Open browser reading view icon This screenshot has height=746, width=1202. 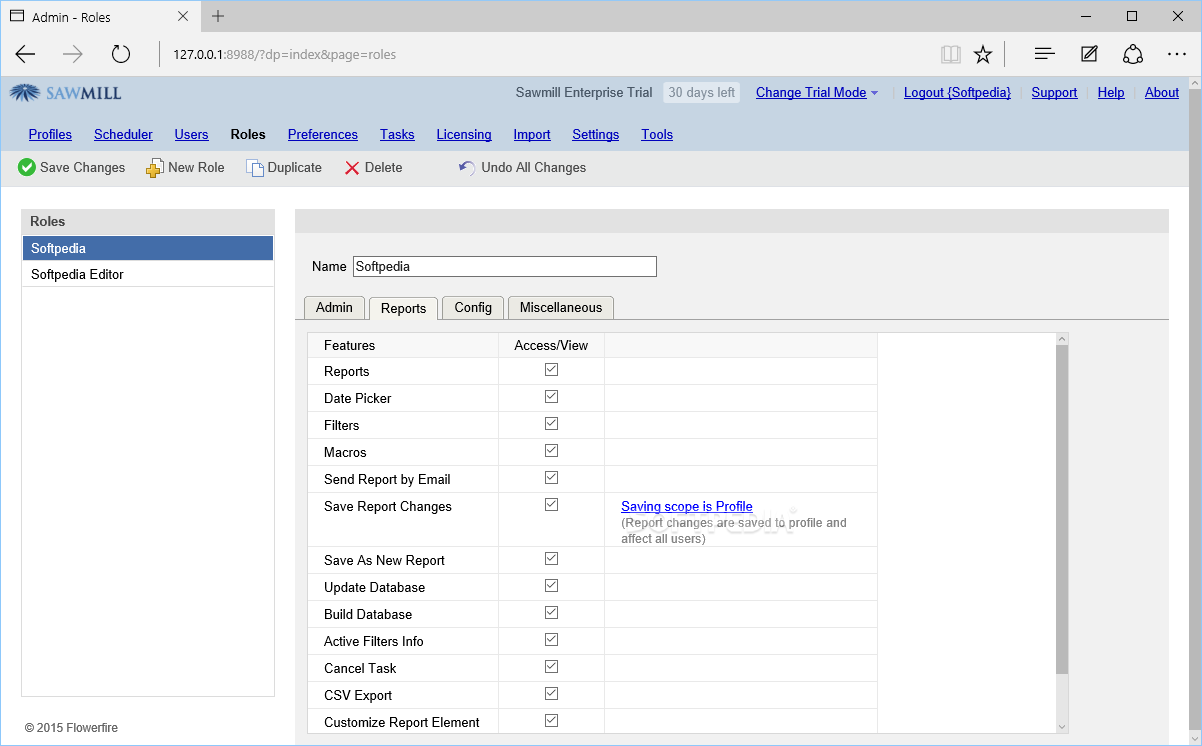951,54
